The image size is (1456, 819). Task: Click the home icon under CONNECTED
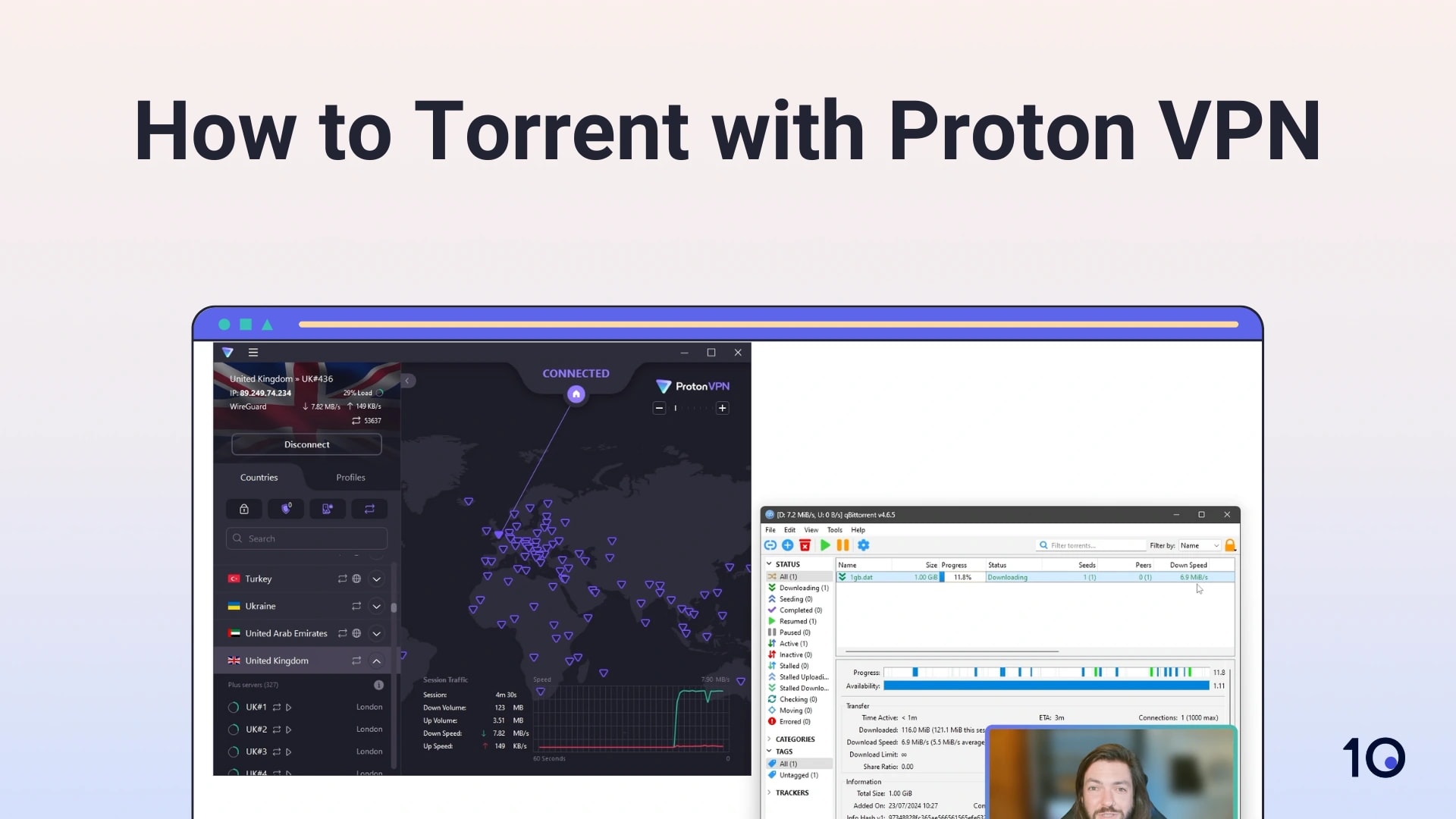coord(576,394)
